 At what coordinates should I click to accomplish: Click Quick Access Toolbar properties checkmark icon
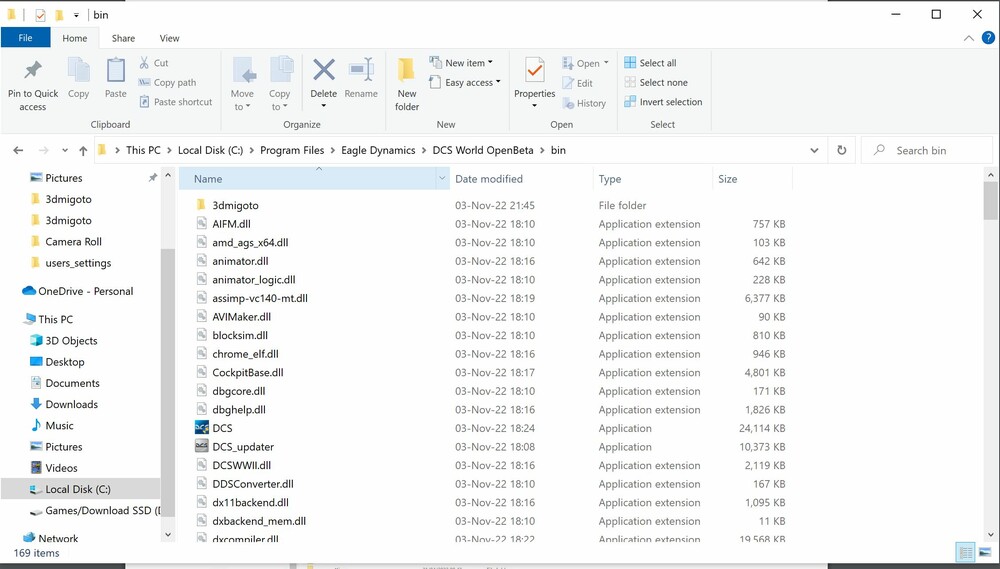point(40,15)
